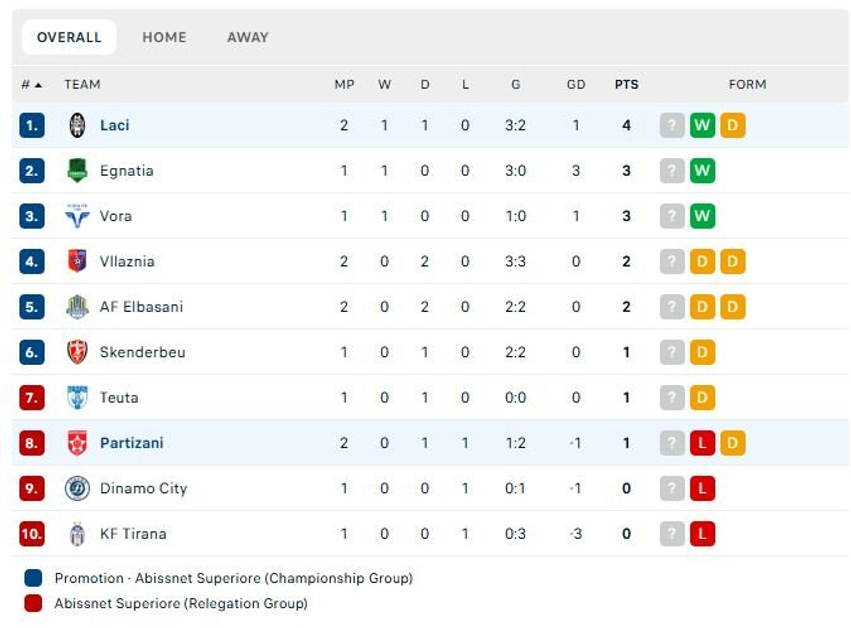Click the Laci club crest icon

[x=77, y=125]
